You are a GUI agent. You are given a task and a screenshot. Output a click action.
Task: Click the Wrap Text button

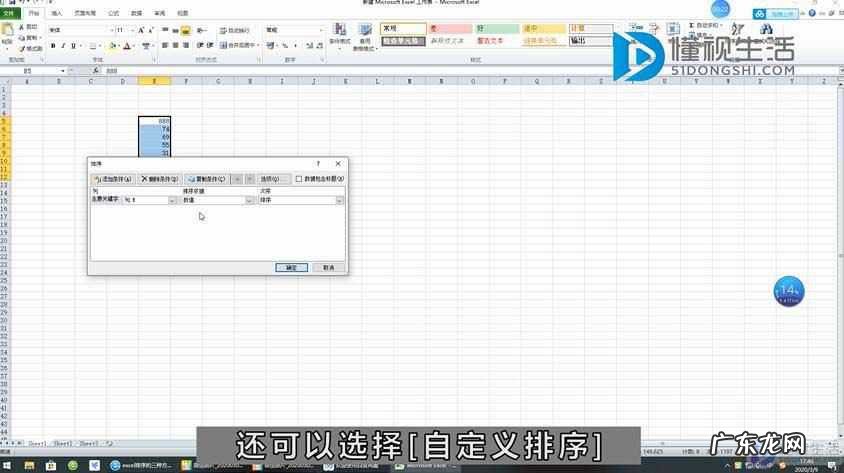pos(235,30)
